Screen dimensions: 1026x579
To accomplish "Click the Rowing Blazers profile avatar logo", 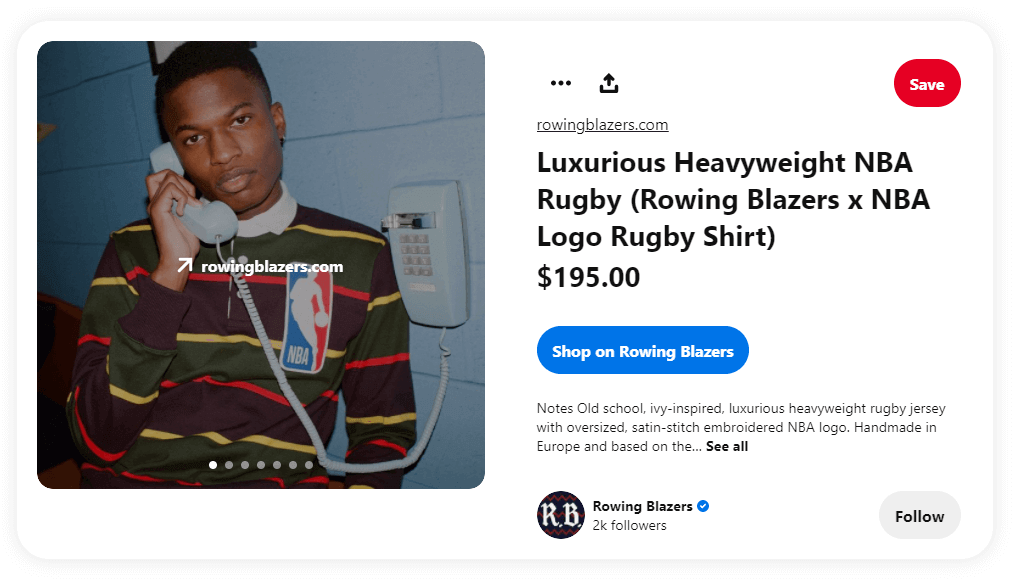I will 560,515.
